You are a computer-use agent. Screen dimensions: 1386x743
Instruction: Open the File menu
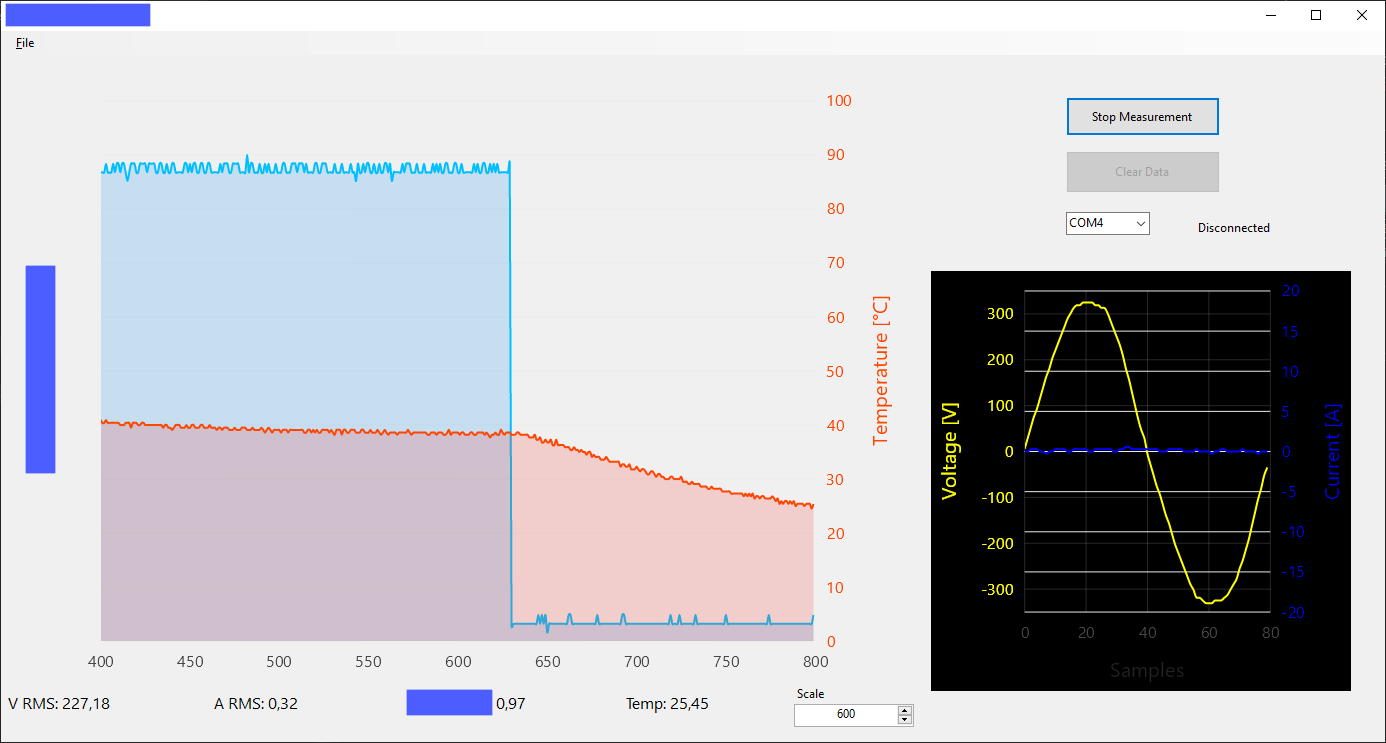coord(25,43)
